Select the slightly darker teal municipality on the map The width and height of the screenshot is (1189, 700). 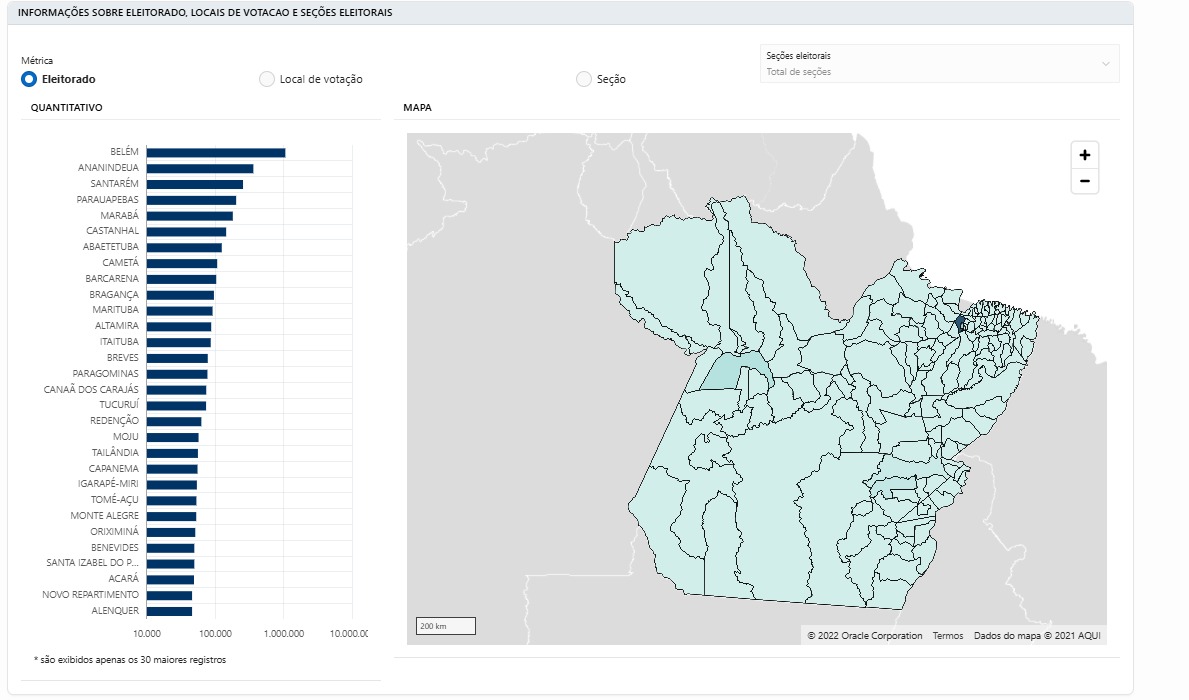click(724, 371)
